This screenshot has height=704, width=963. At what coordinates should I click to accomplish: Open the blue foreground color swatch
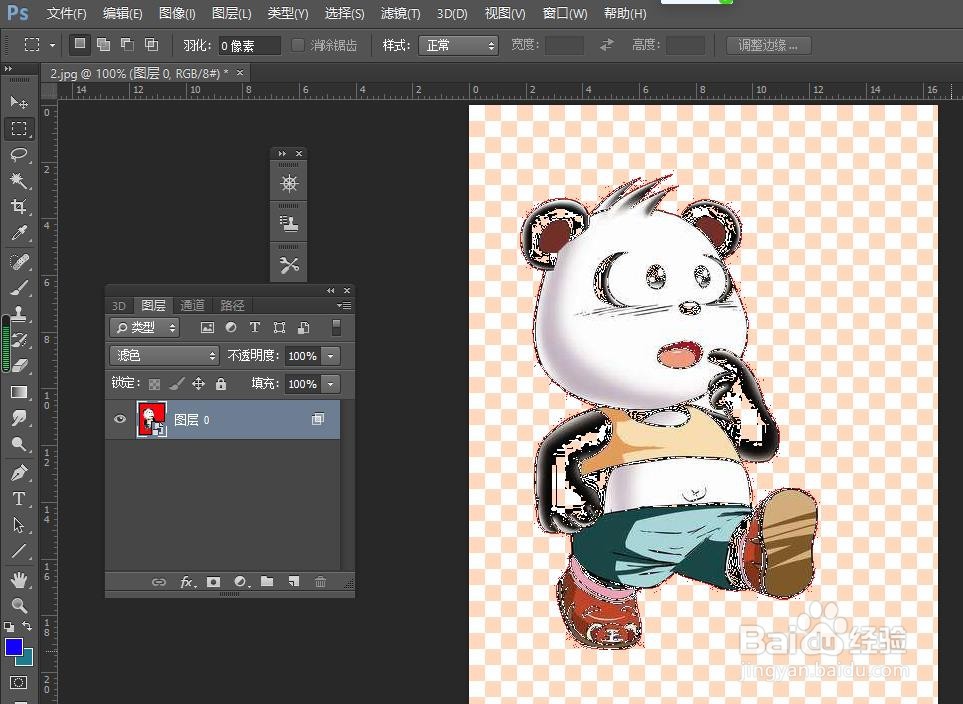pyautogui.click(x=13, y=646)
